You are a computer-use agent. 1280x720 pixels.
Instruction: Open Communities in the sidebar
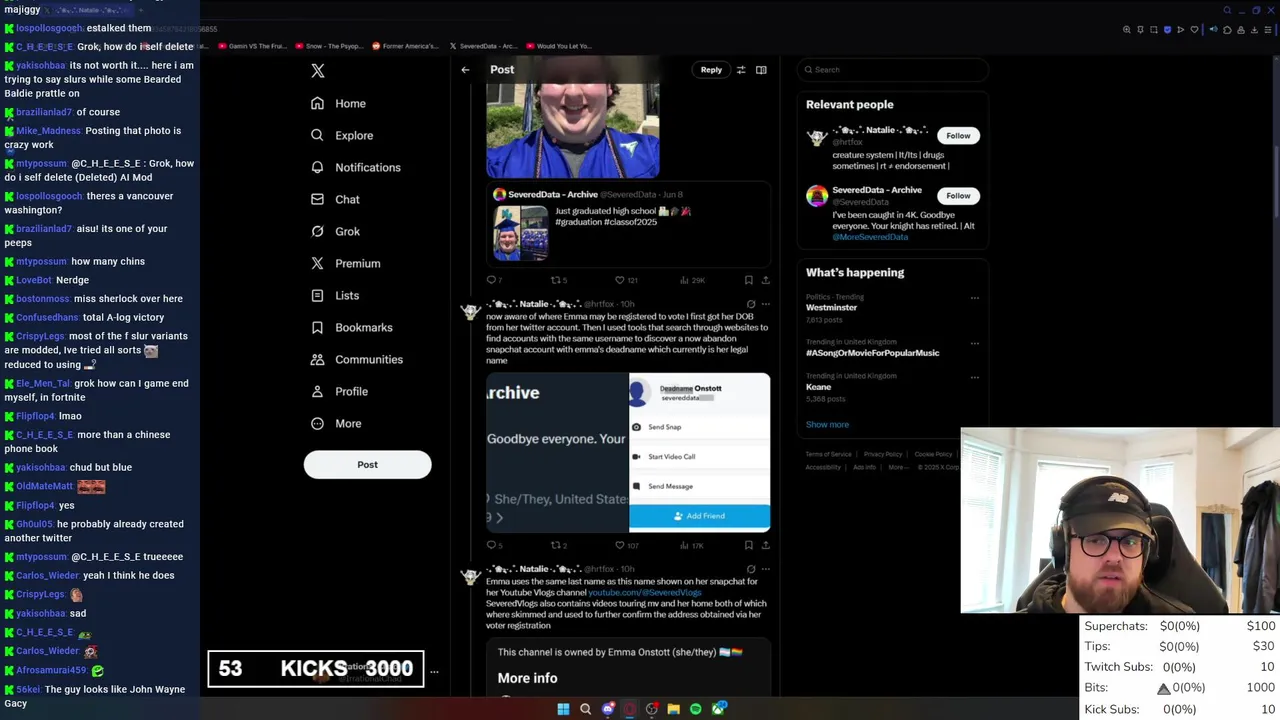356,359
